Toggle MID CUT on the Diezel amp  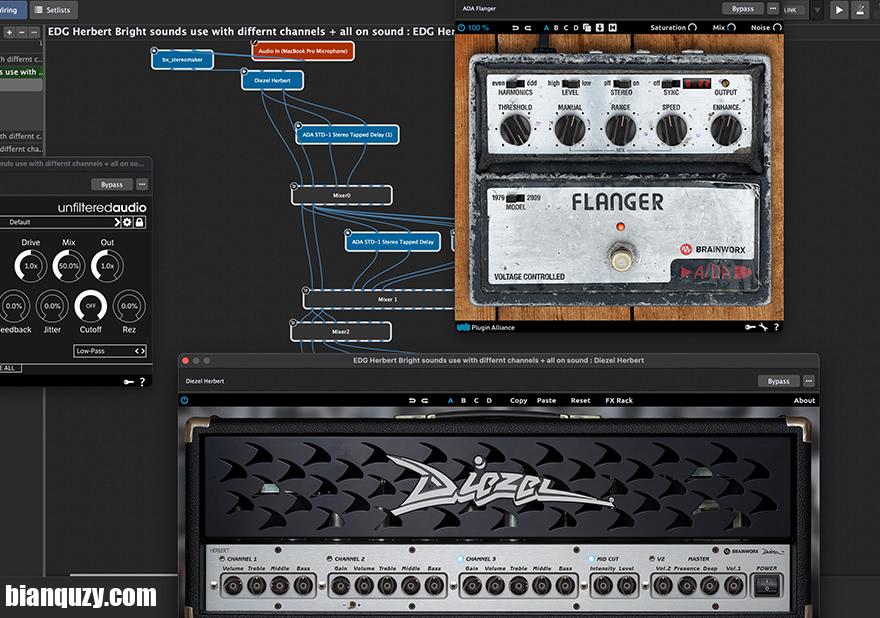592,559
